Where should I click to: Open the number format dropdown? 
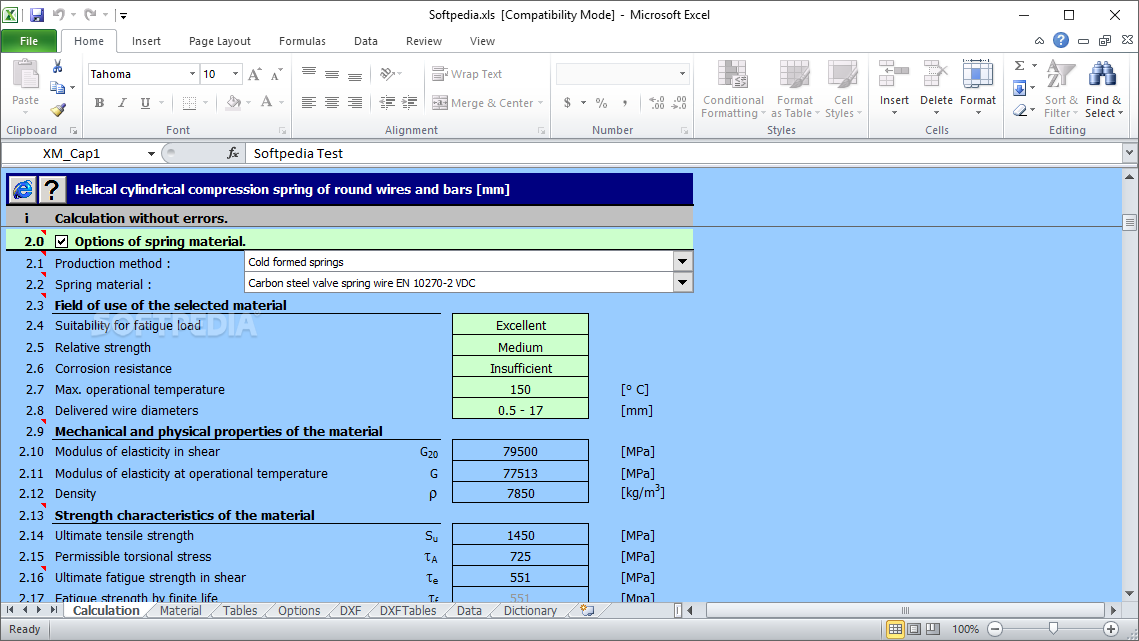pyautogui.click(x=682, y=74)
